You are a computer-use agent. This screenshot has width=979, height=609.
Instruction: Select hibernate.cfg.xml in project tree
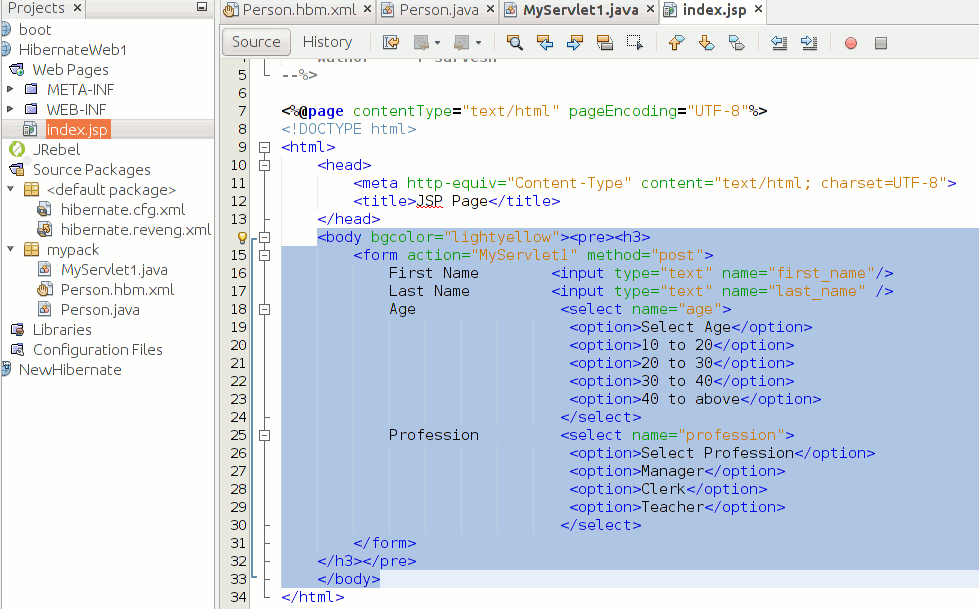(x=122, y=210)
